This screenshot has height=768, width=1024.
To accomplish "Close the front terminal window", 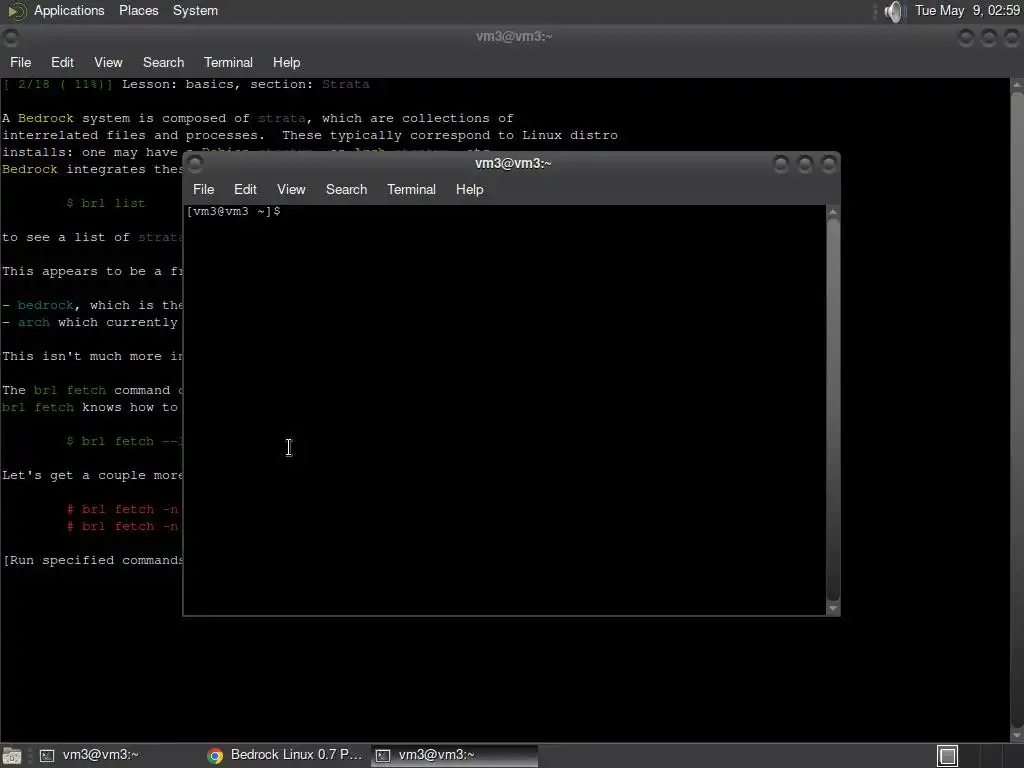I will (x=828, y=163).
